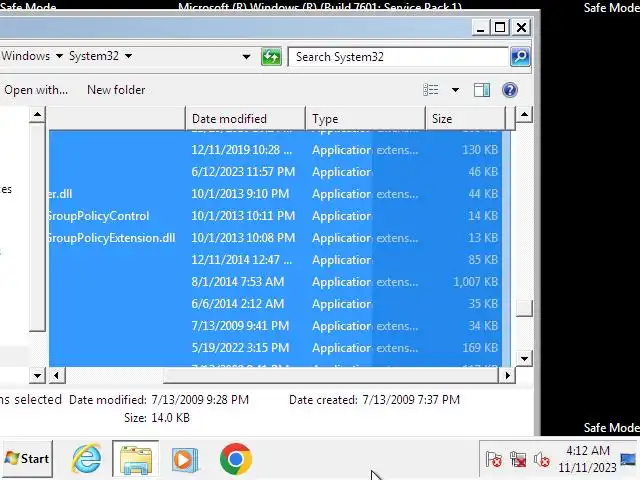This screenshot has height=480, width=640.
Task: Click the Windows breadcrumb segment
Action: point(25,56)
